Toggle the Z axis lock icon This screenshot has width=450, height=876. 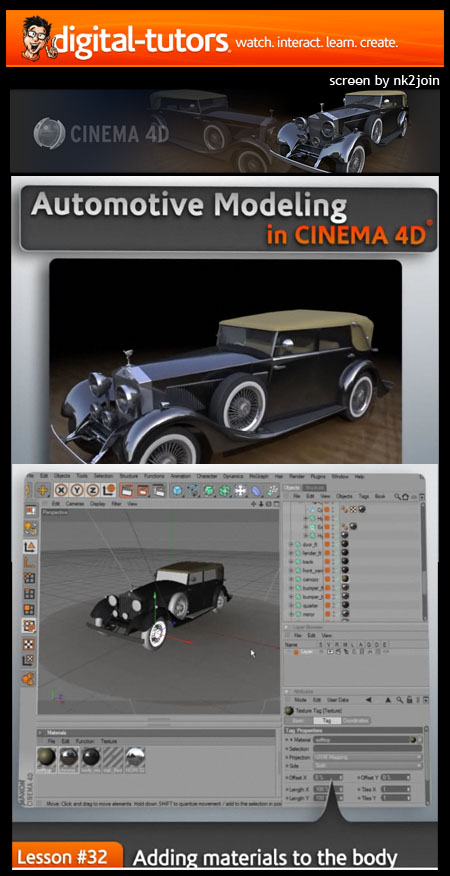[x=92, y=491]
